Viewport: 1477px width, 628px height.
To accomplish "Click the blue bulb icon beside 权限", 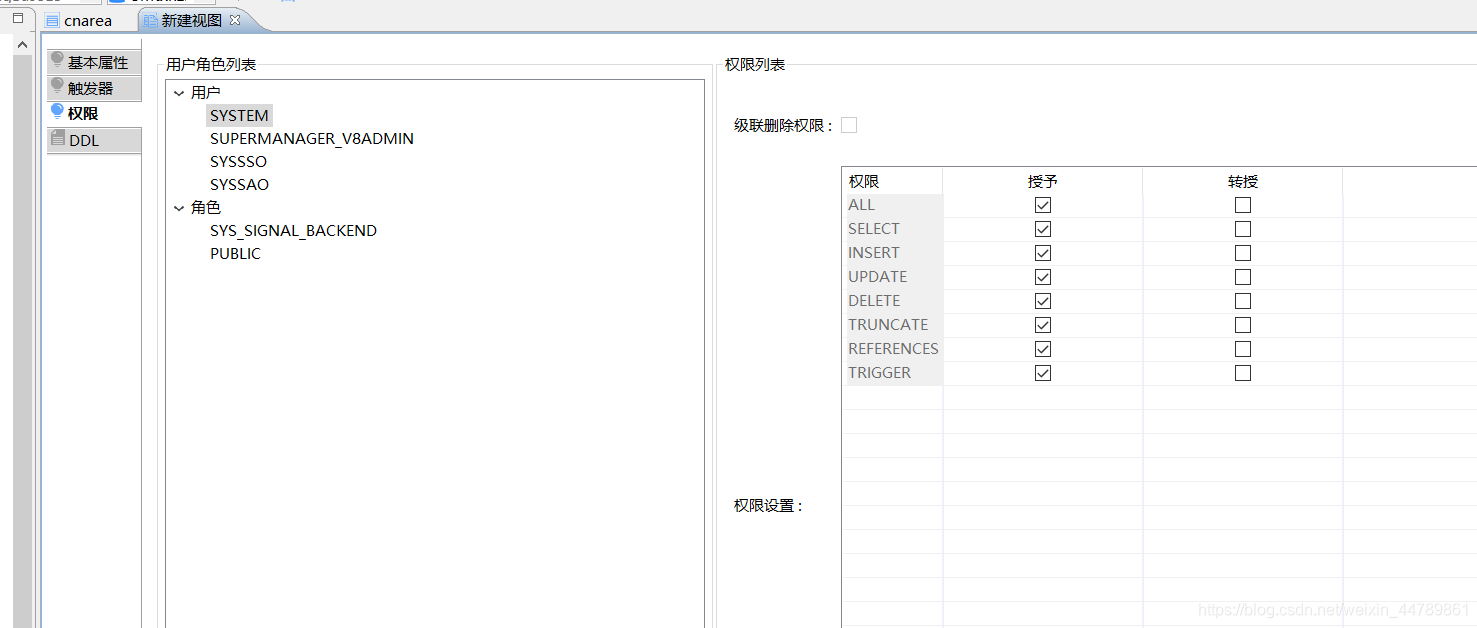I will point(57,112).
